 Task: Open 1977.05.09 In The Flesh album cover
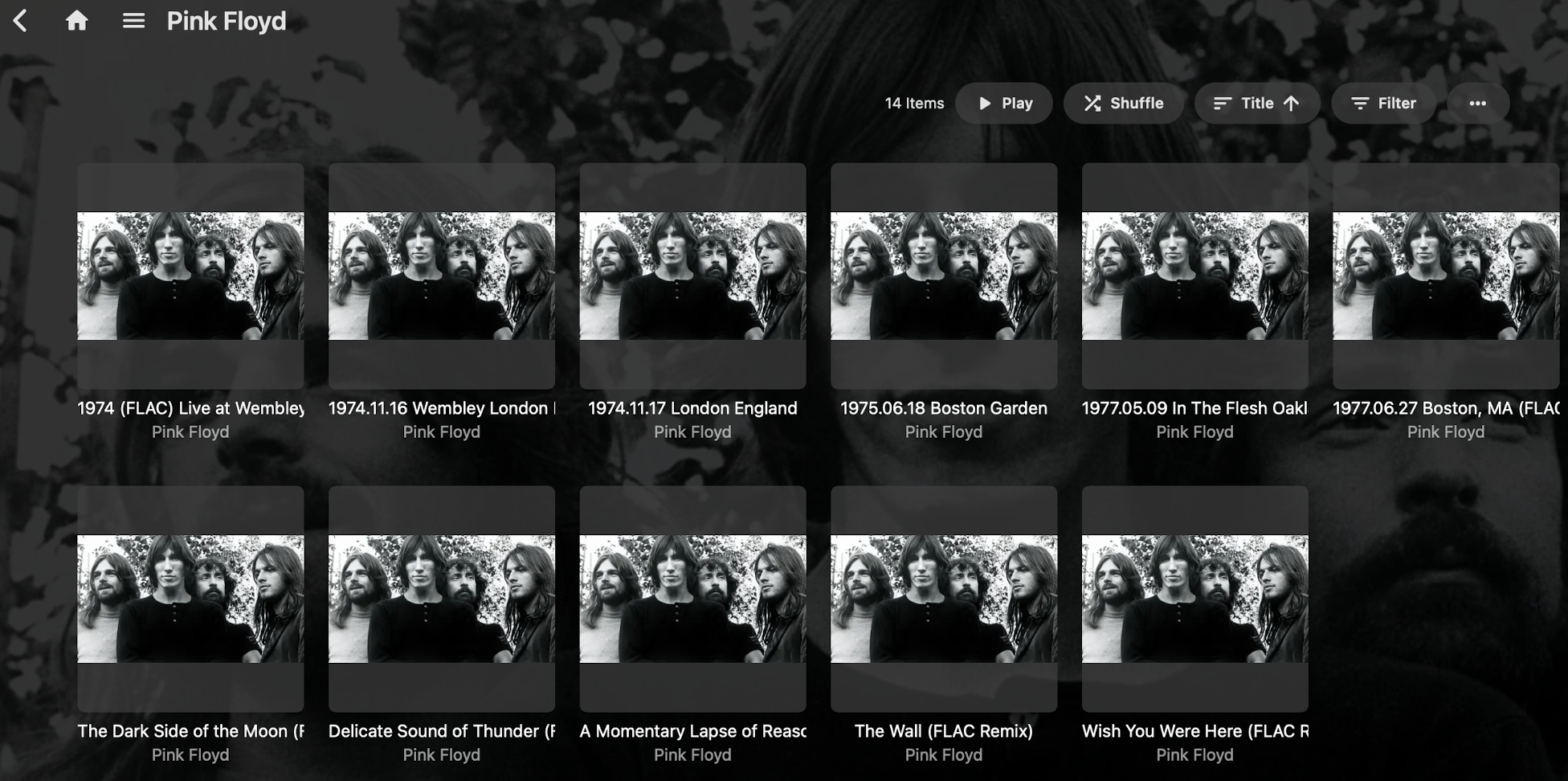pos(1195,276)
